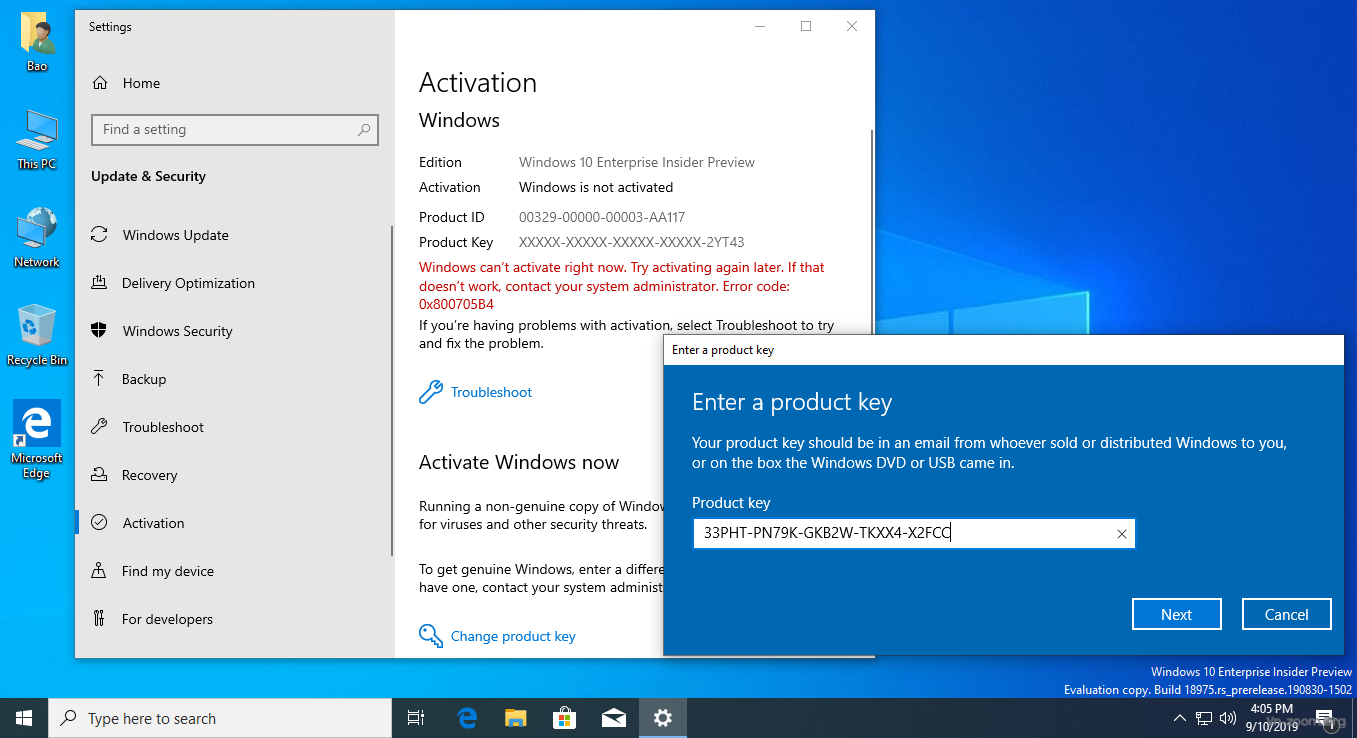Click the taskbar Type here to search box
1357x738 pixels.
[x=220, y=718]
